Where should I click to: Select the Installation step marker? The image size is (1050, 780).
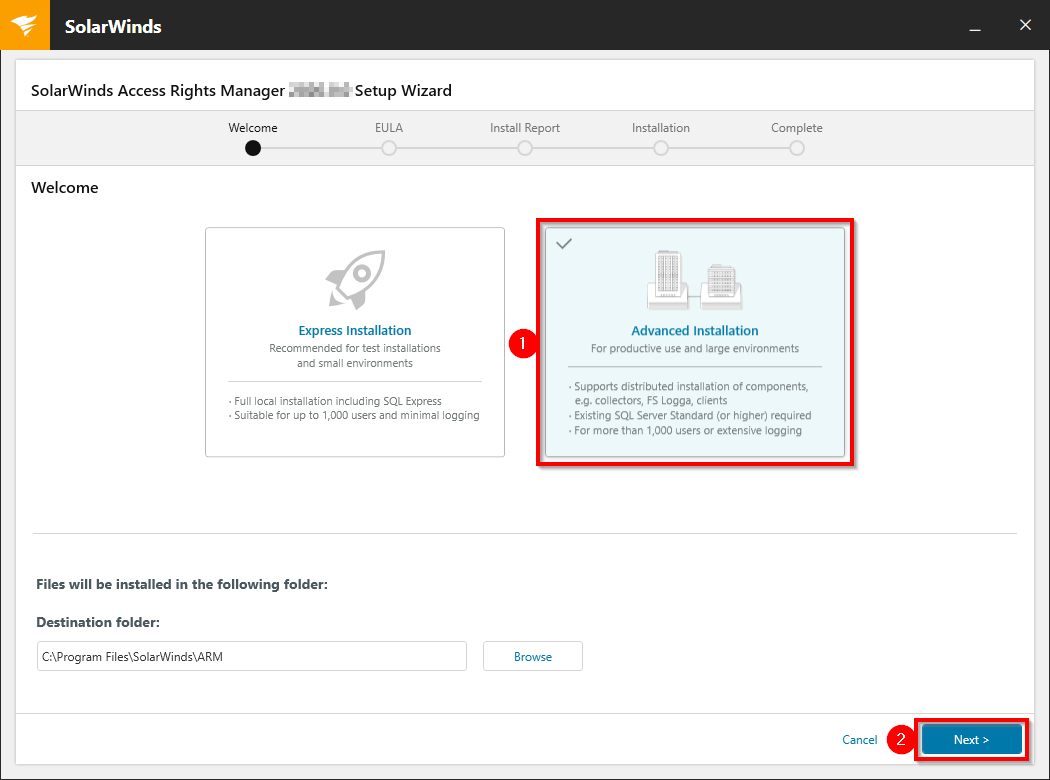[661, 148]
